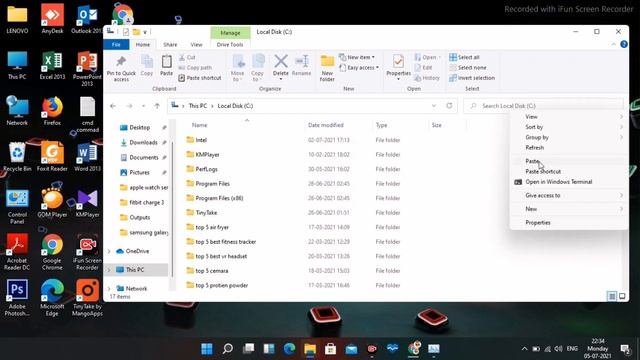Open the Easy access dropdown
Viewport: 640px width, 360px height.
359,68
